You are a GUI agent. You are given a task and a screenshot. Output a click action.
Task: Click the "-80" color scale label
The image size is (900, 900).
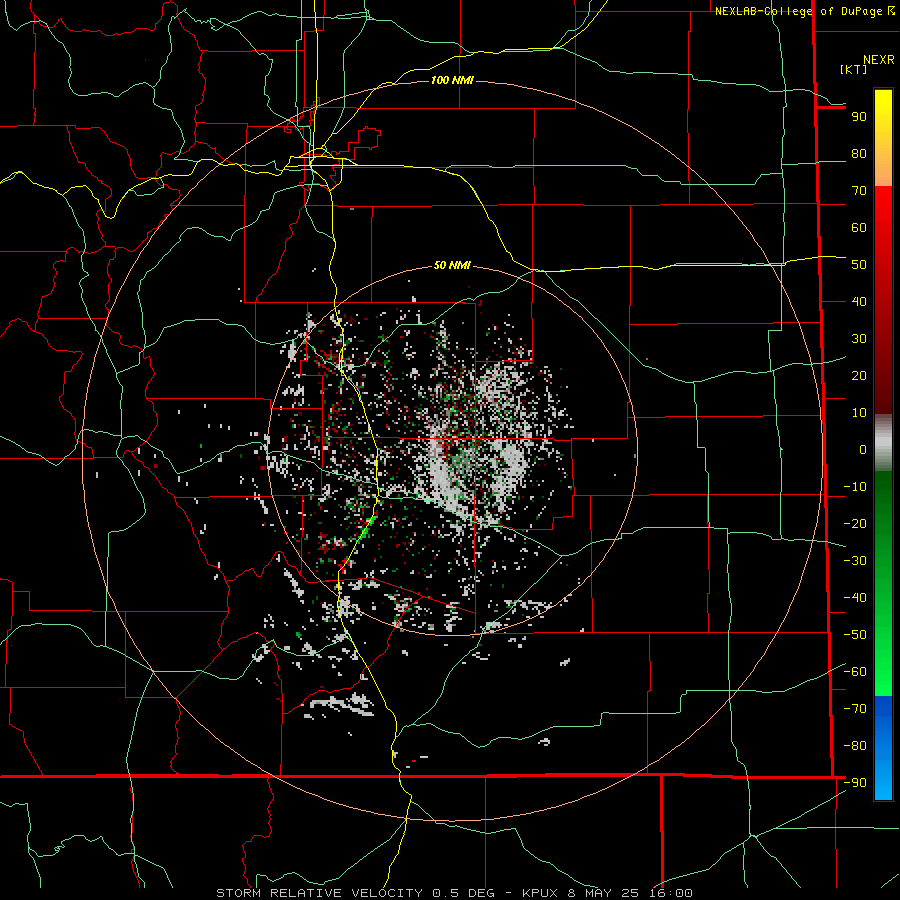pyautogui.click(x=855, y=746)
